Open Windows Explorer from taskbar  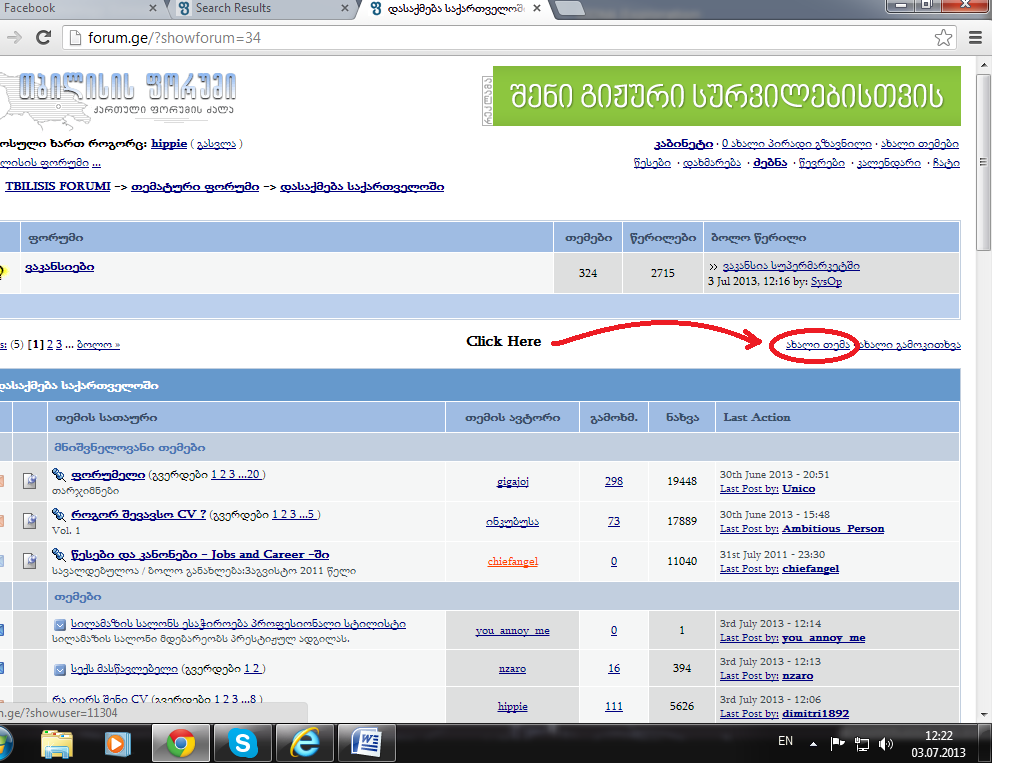(x=57, y=744)
